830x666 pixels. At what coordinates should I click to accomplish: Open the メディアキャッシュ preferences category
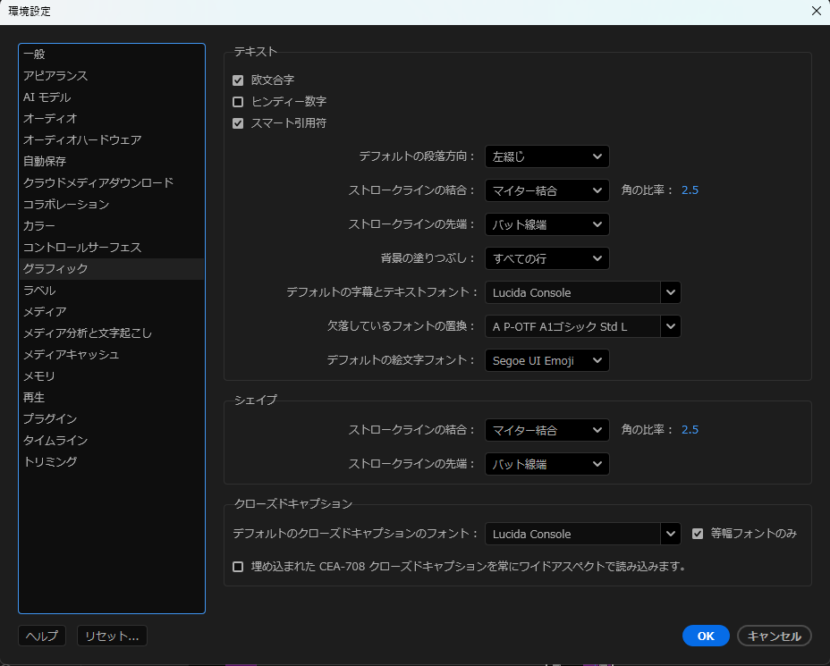(x=71, y=355)
